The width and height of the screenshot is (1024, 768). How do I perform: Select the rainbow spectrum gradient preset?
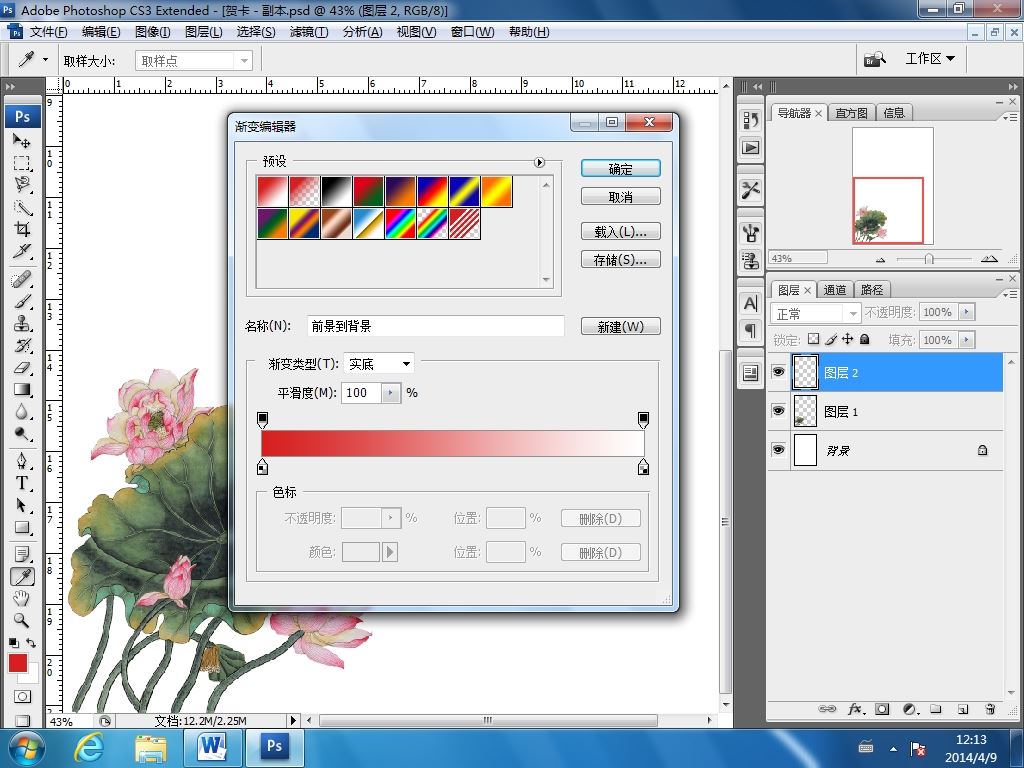click(x=400, y=223)
